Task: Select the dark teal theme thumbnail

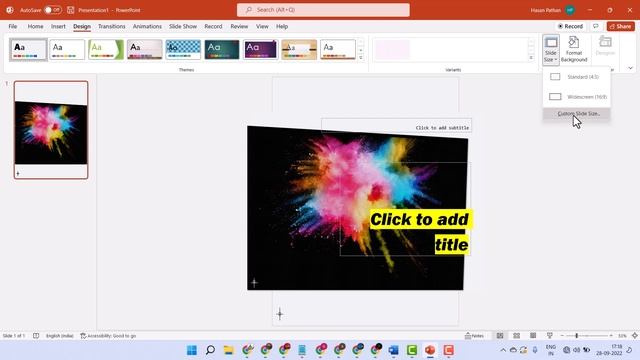Action: click(x=222, y=50)
